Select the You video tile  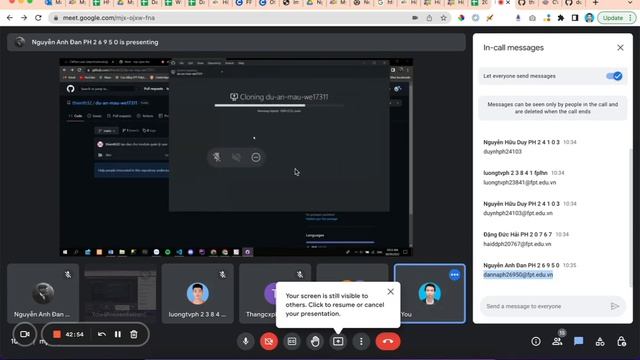(x=429, y=293)
